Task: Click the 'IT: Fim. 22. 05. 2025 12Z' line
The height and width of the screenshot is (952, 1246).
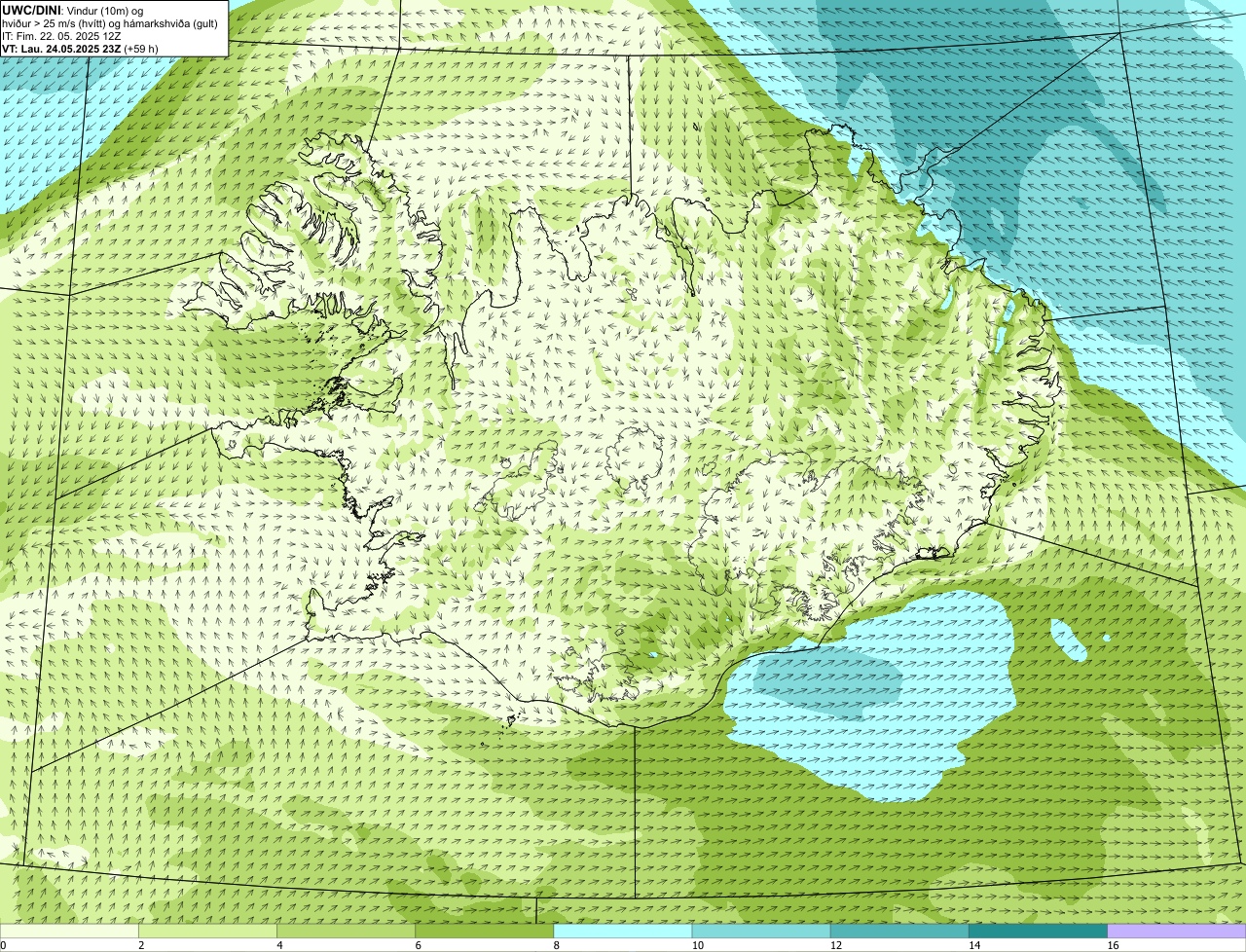Action: tap(61, 36)
